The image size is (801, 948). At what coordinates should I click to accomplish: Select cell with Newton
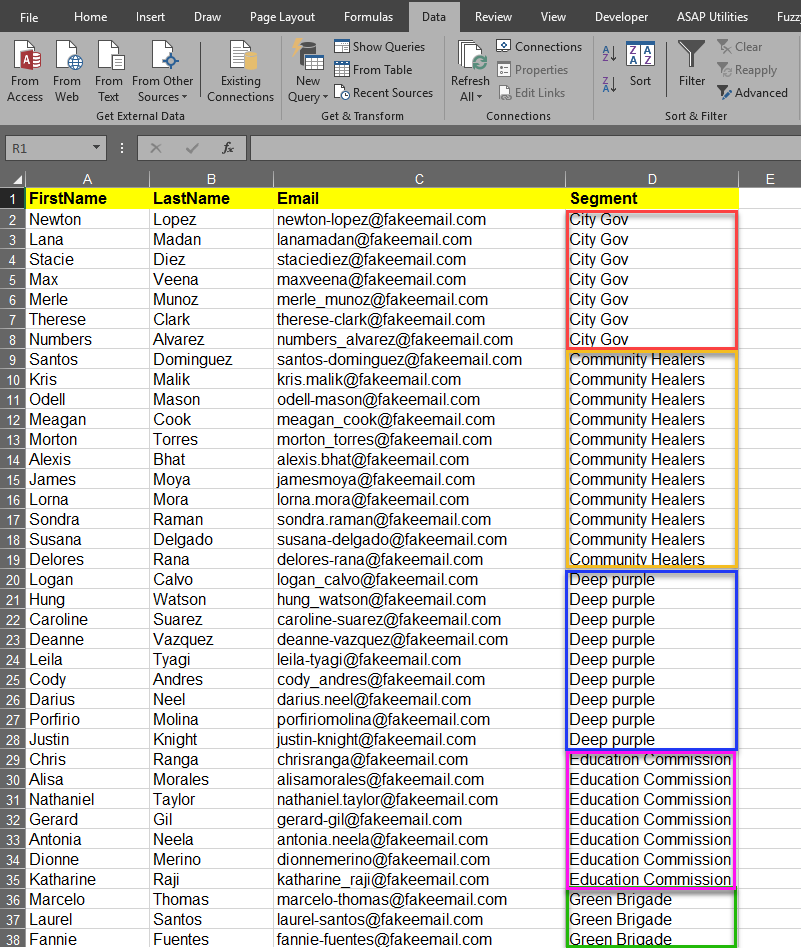point(87,219)
